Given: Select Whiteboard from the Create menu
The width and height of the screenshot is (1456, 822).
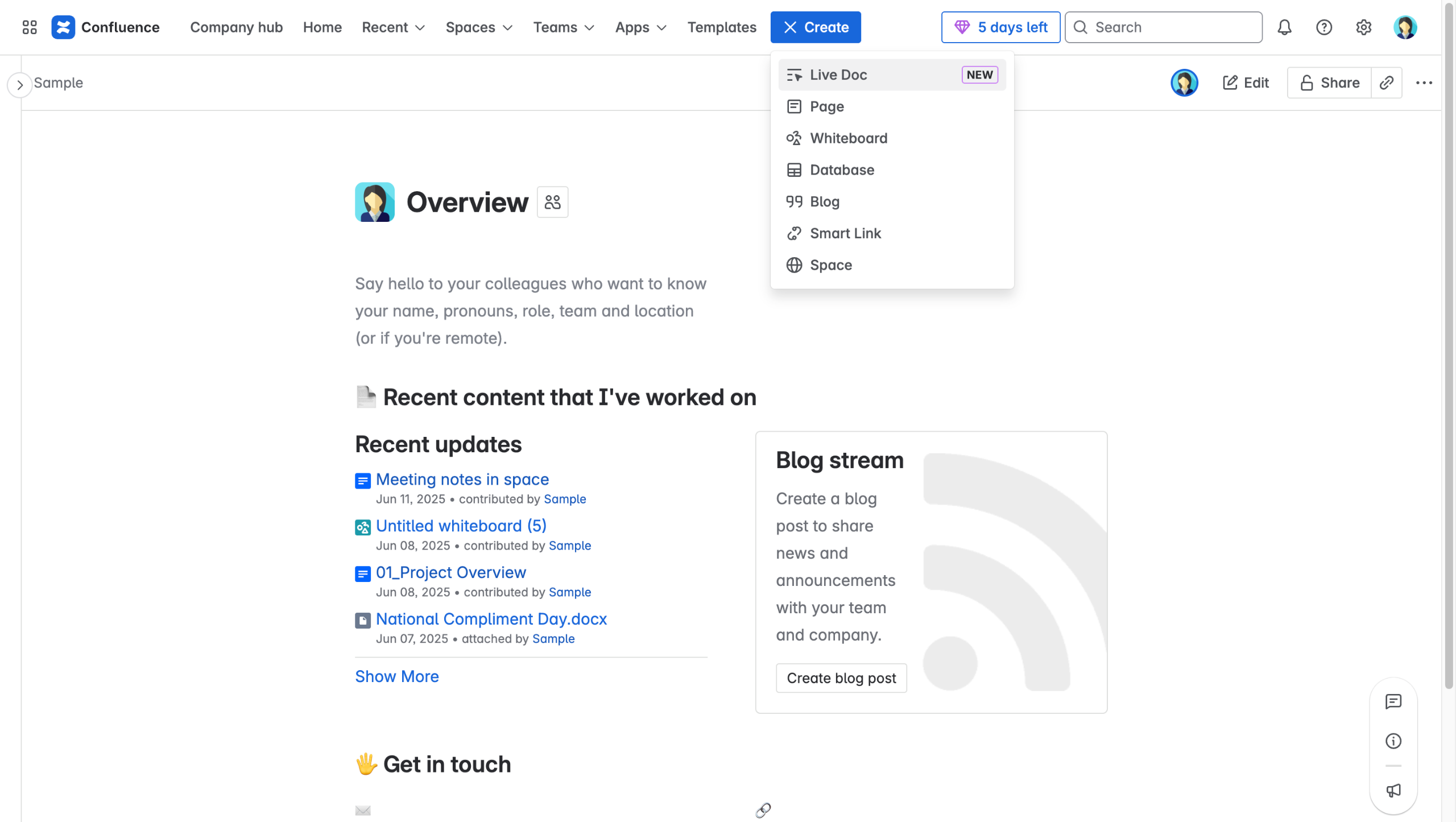Looking at the screenshot, I should [848, 138].
